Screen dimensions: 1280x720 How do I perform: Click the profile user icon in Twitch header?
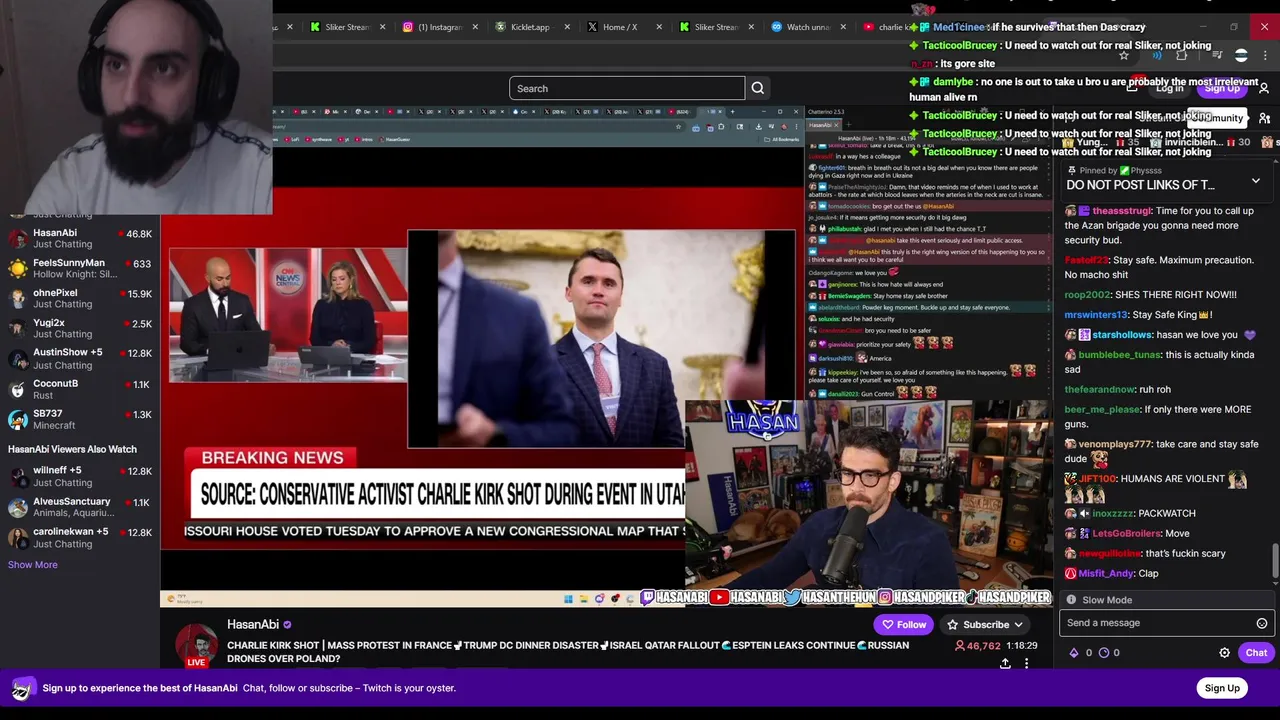(1264, 88)
